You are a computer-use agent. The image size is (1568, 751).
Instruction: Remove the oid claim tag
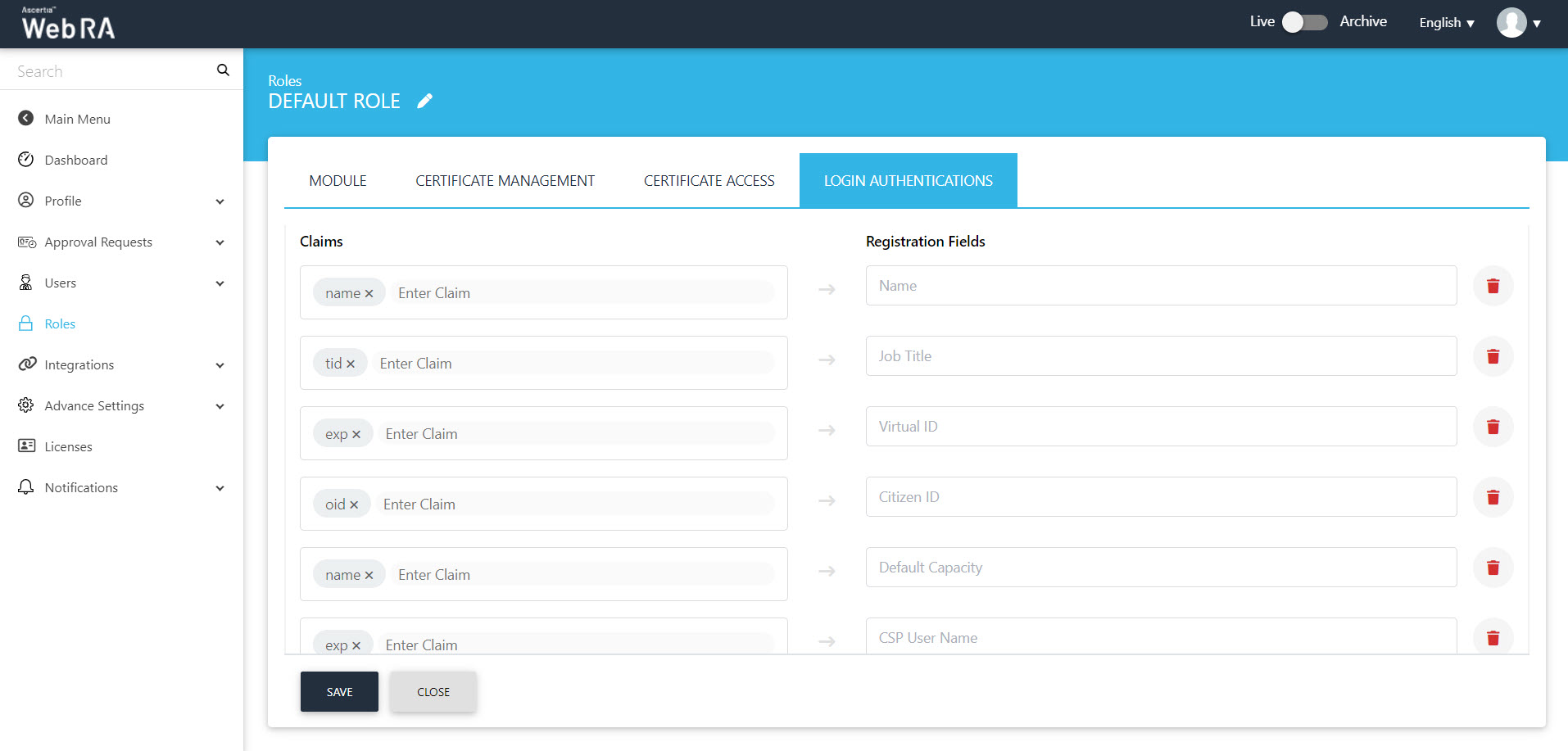[x=354, y=505]
